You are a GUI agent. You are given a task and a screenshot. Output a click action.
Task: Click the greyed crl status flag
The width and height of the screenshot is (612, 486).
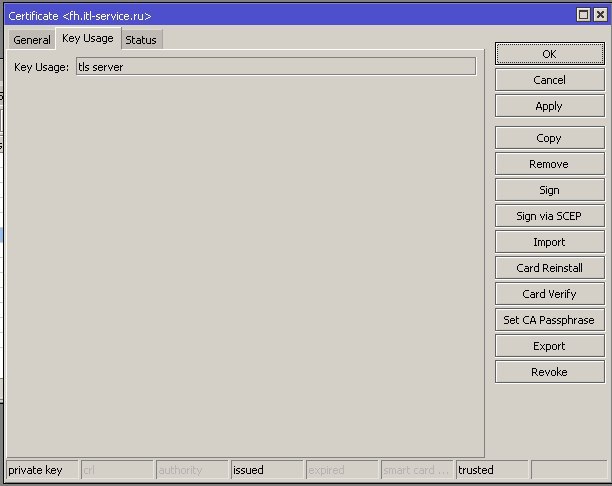coord(117,470)
